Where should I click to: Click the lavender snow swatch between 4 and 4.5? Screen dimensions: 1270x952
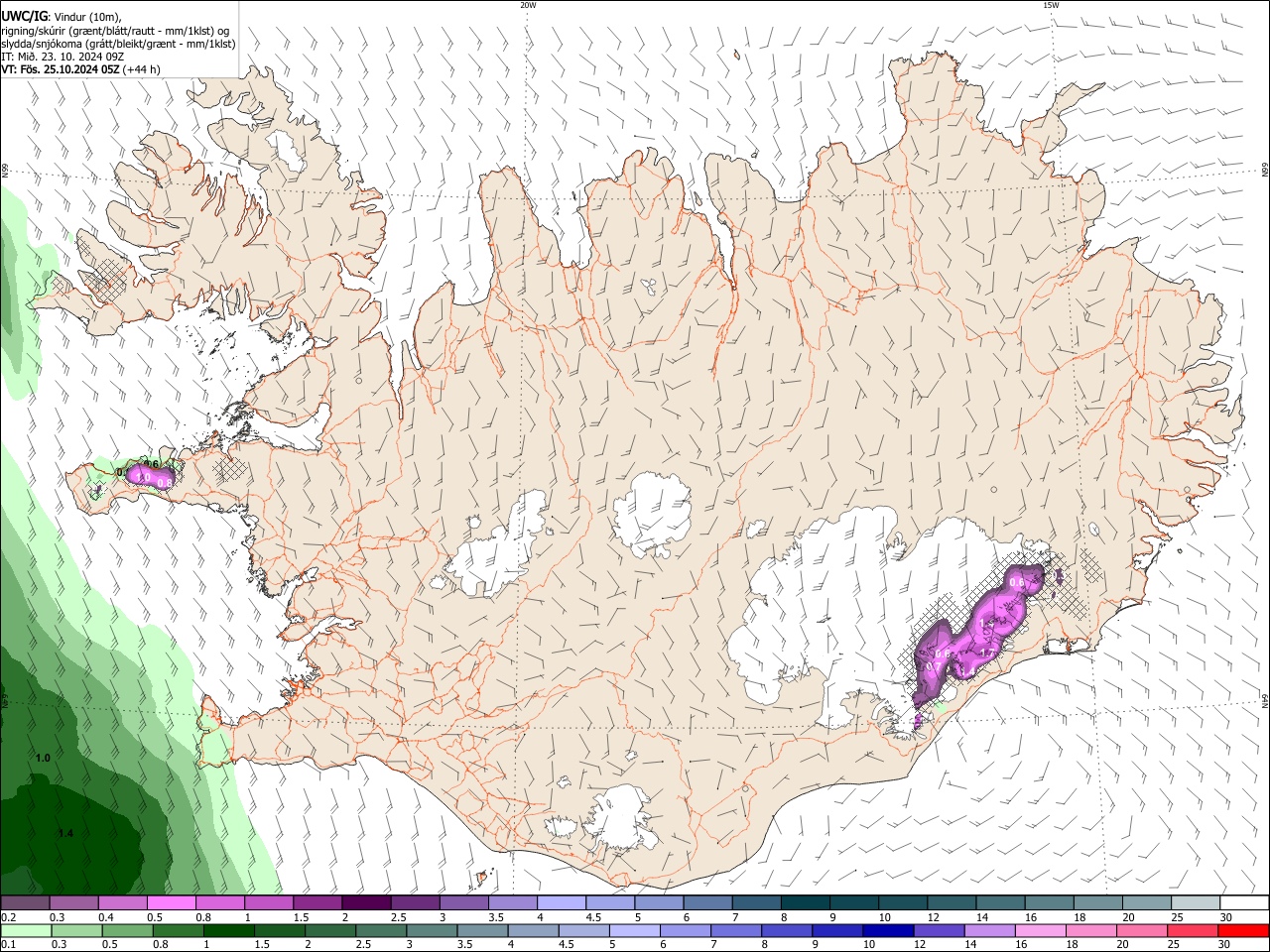562,902
